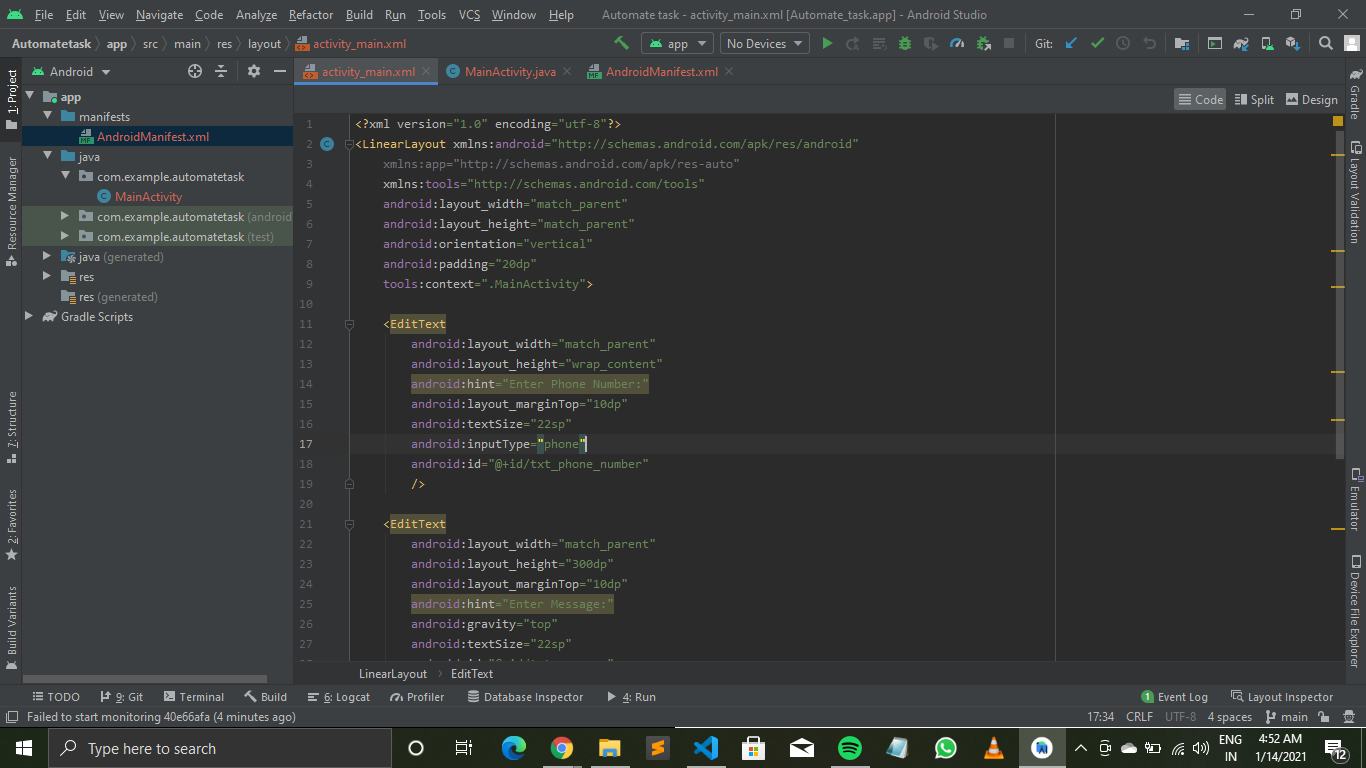Run the app with green play button
1366x768 pixels.
click(x=827, y=43)
